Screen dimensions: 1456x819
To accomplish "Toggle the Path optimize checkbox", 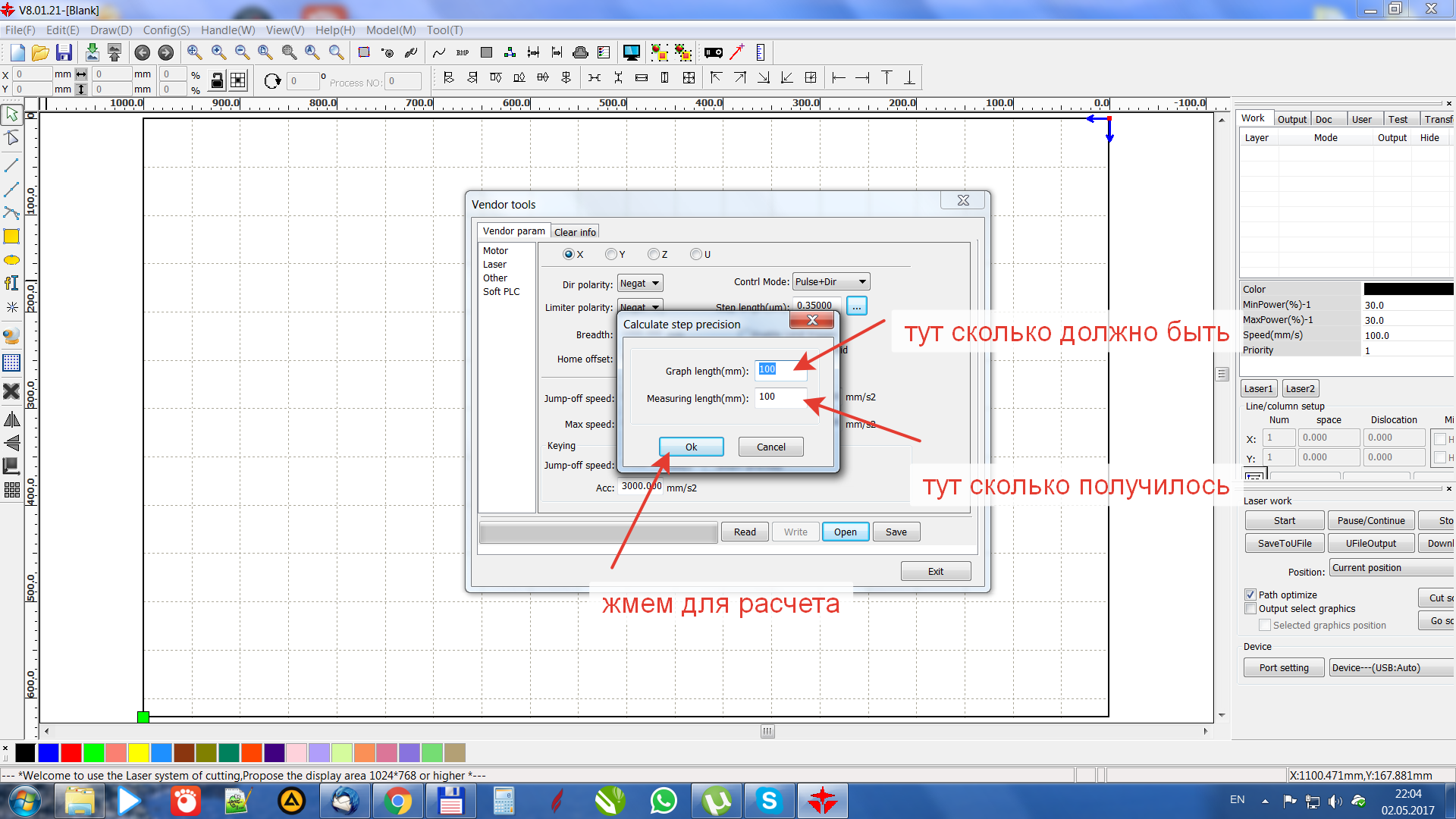I will [1250, 595].
